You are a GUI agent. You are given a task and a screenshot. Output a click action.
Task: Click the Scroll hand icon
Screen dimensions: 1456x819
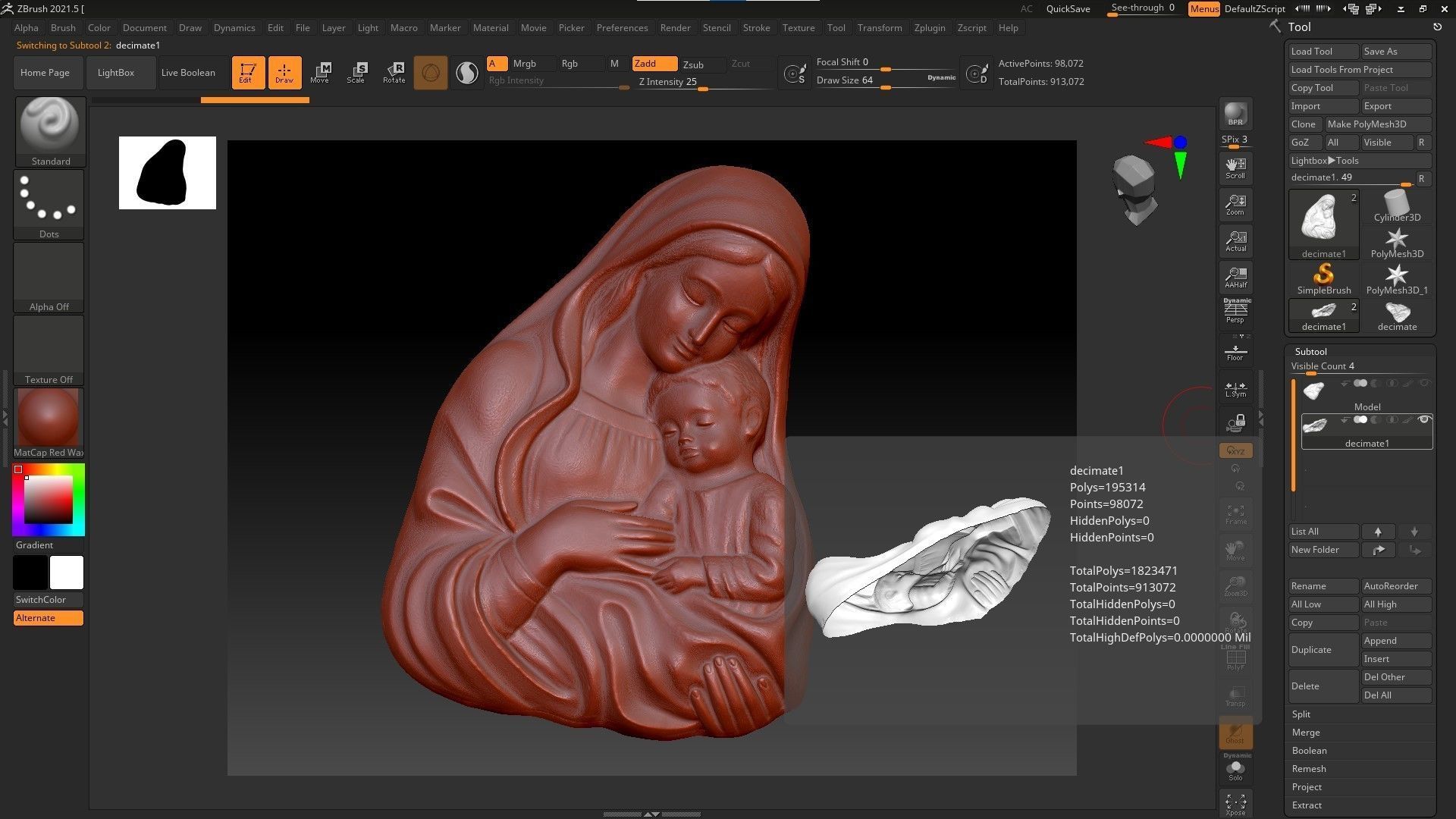point(1235,168)
